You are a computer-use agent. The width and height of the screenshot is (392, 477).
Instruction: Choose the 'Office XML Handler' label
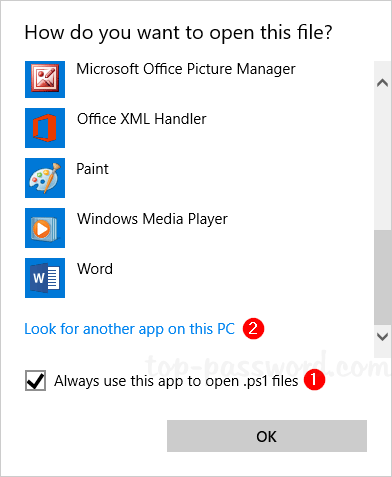(x=142, y=119)
